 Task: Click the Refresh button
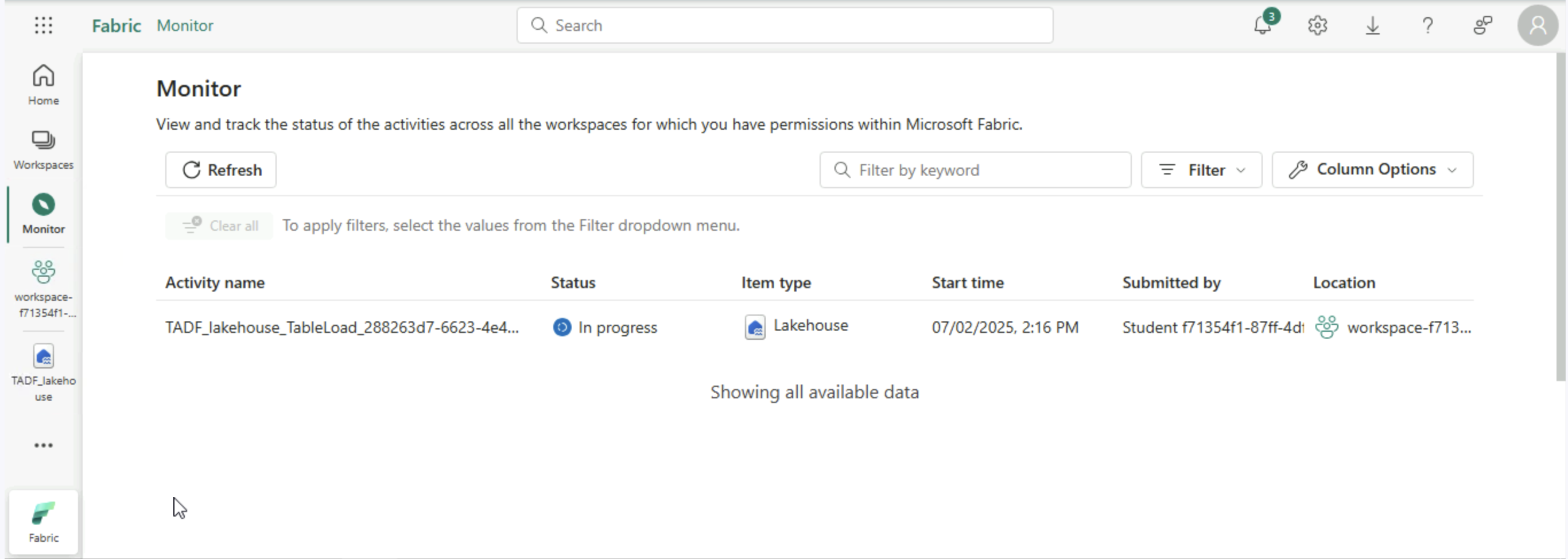pos(221,170)
